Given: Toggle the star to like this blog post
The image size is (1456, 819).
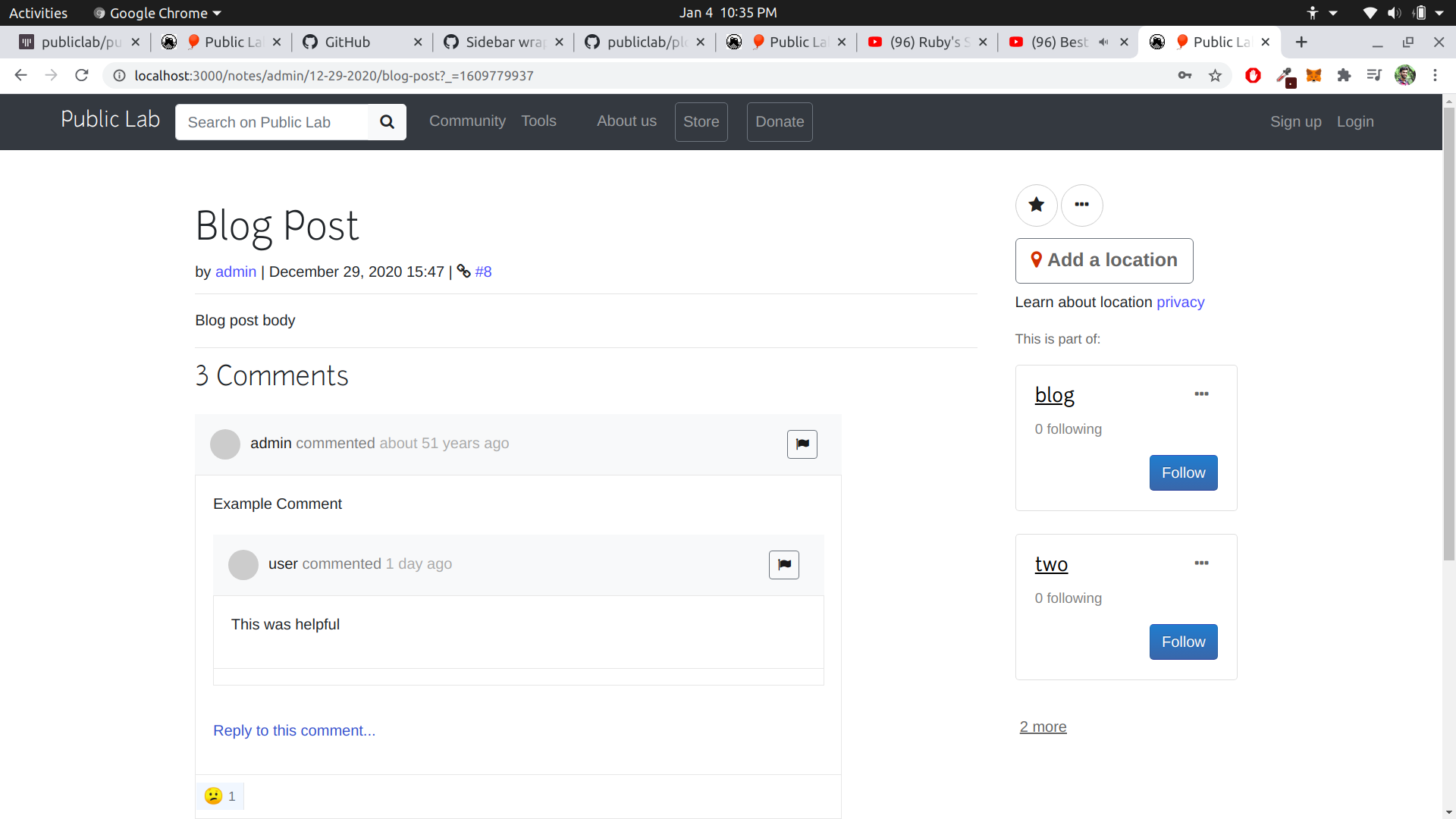Looking at the screenshot, I should pyautogui.click(x=1036, y=205).
